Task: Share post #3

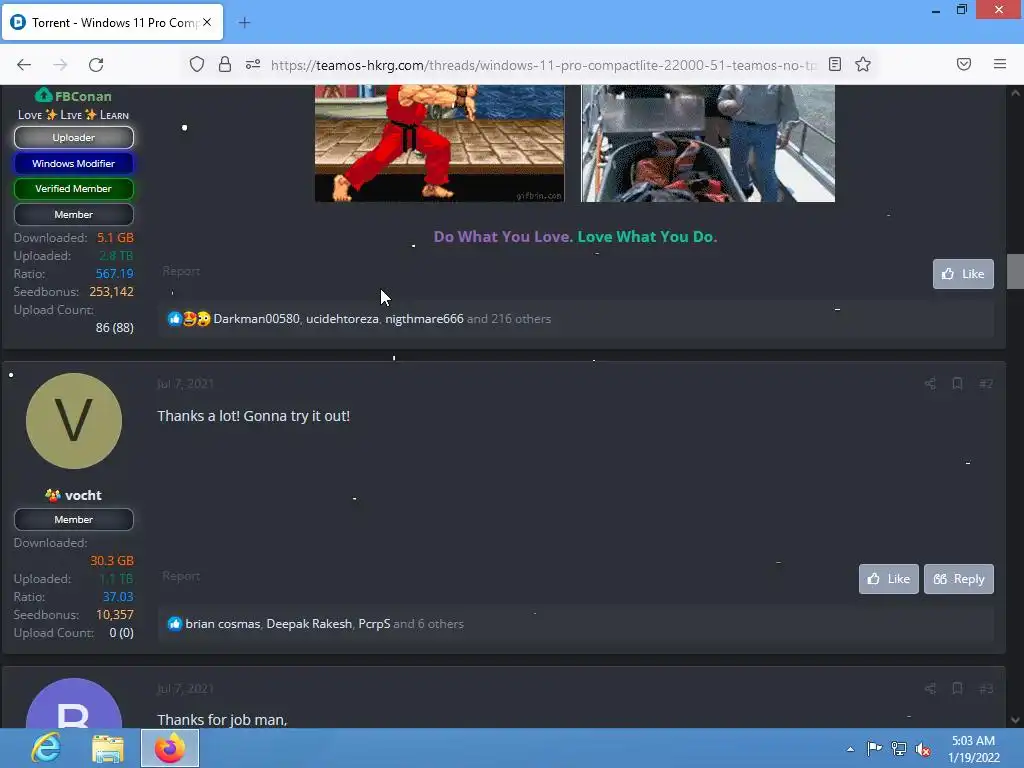Action: [930, 688]
